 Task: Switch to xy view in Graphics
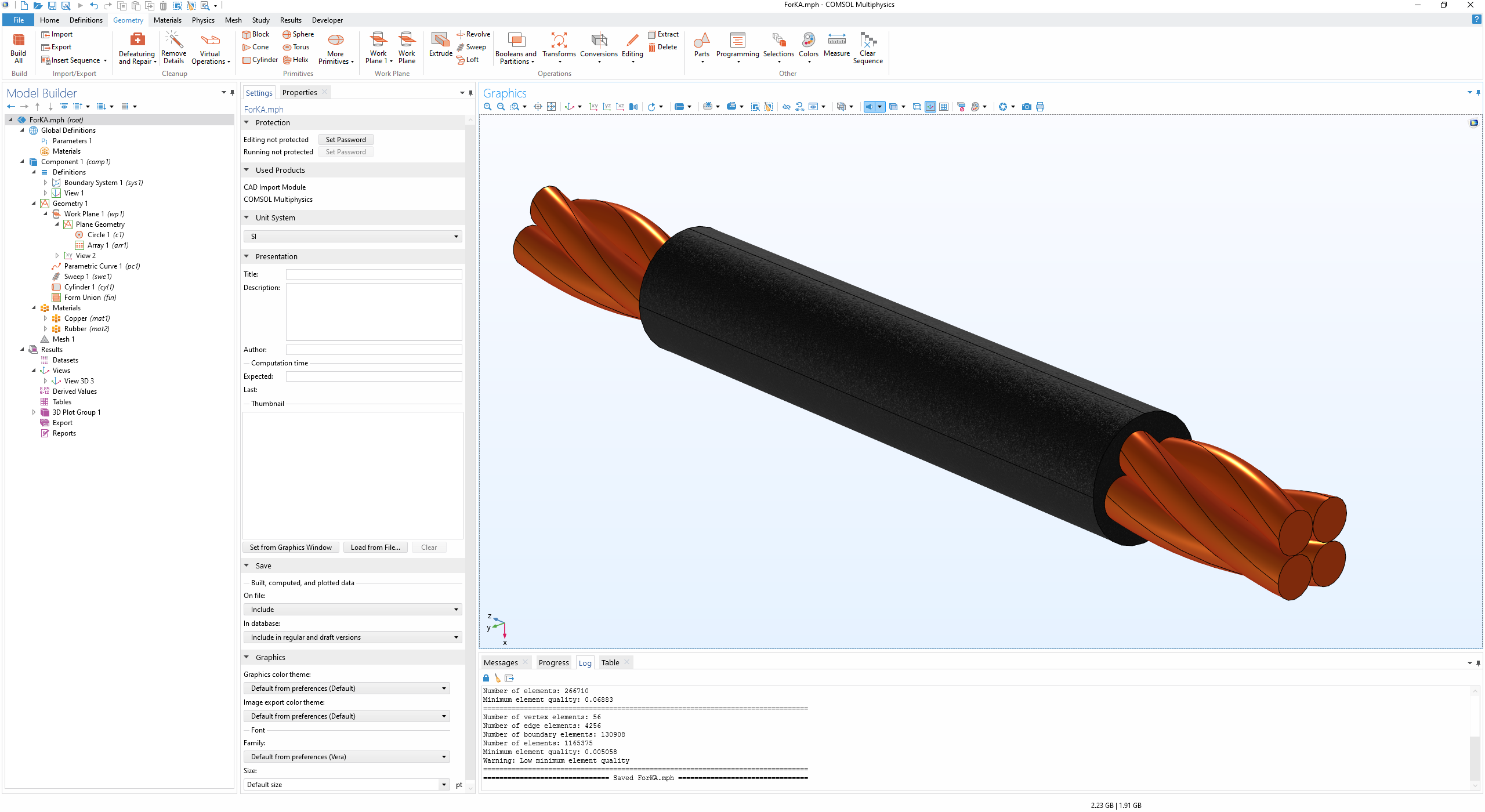click(593, 107)
